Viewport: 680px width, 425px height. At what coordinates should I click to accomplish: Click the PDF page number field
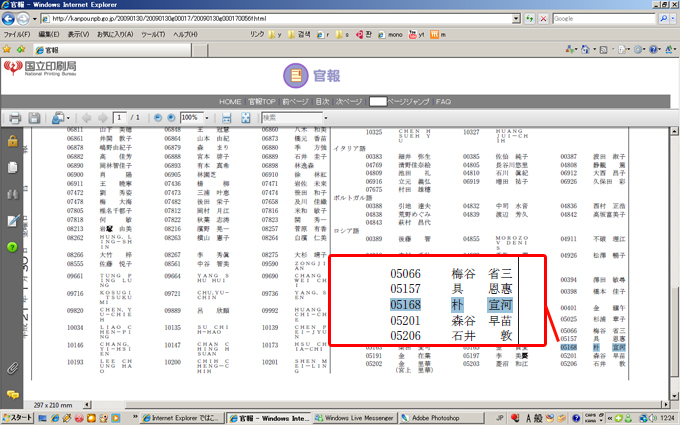(120, 117)
